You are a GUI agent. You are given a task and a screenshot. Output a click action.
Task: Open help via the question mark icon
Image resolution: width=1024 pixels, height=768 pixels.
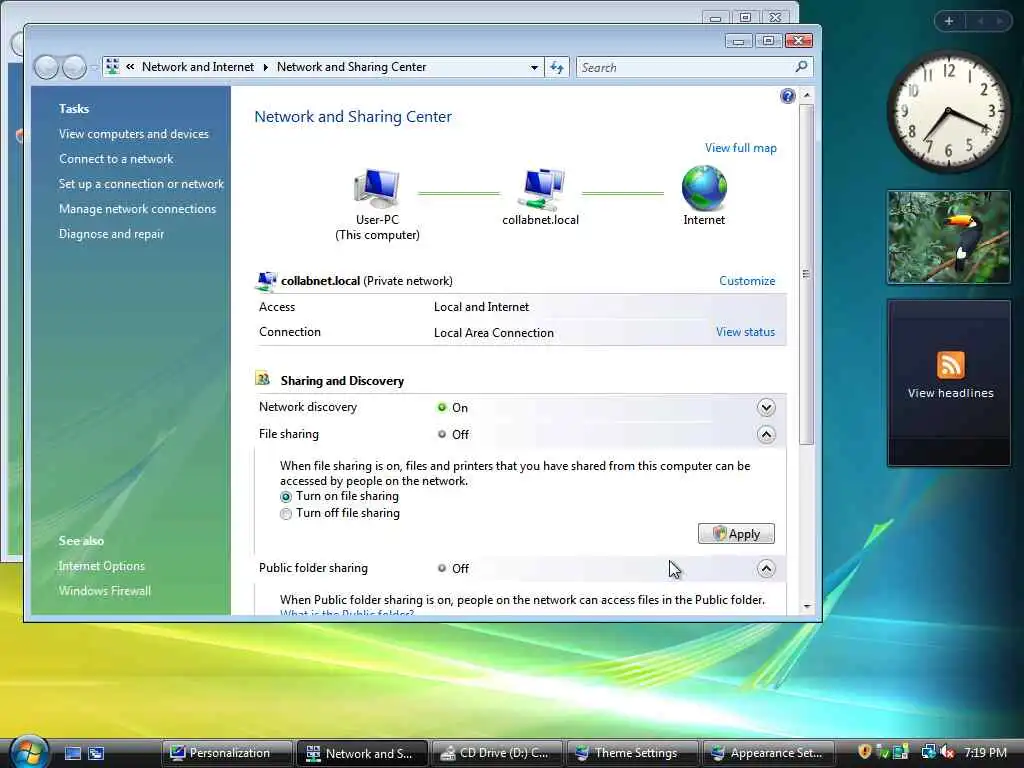click(x=788, y=97)
